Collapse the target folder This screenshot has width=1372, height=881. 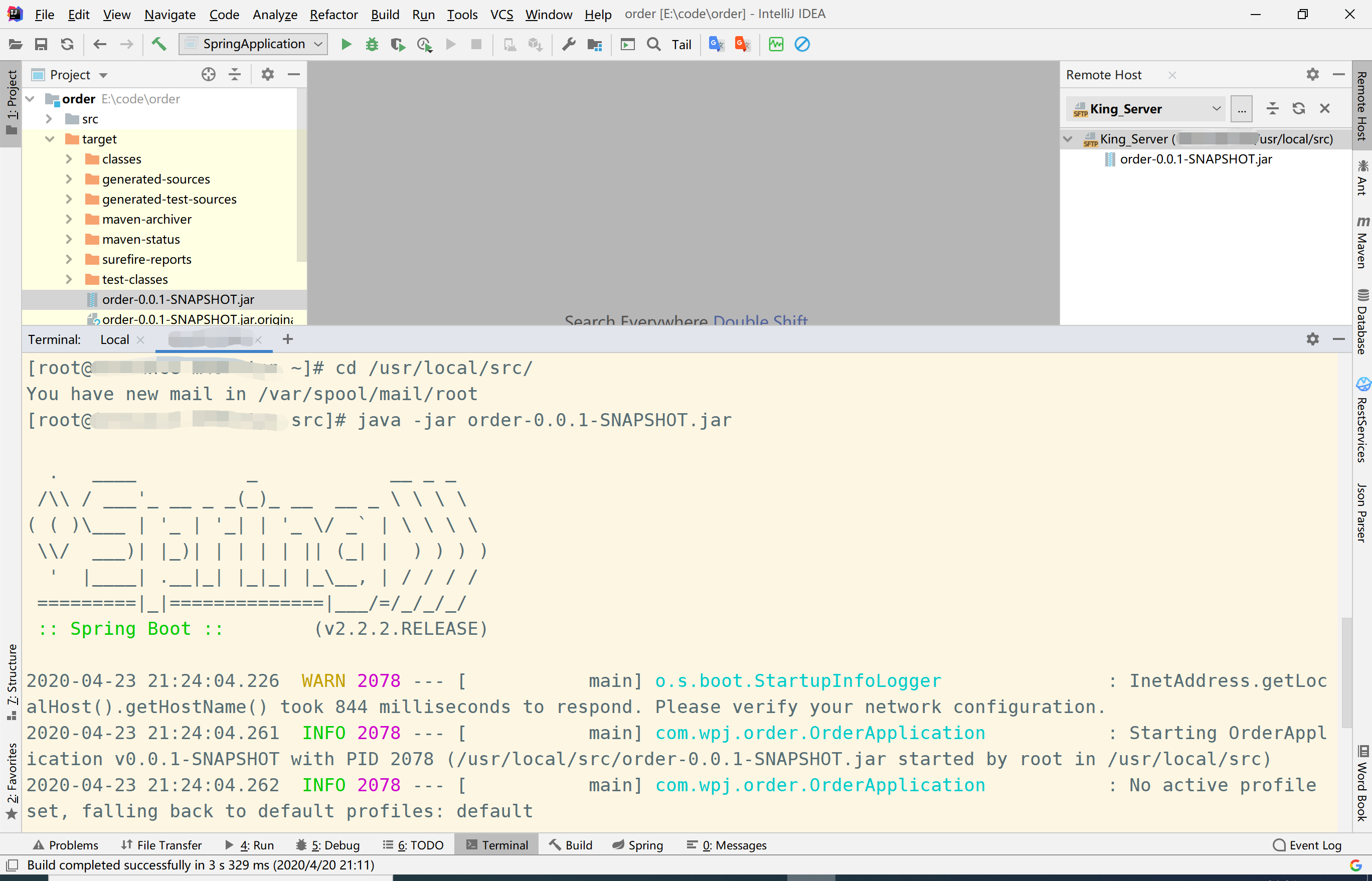(x=50, y=138)
